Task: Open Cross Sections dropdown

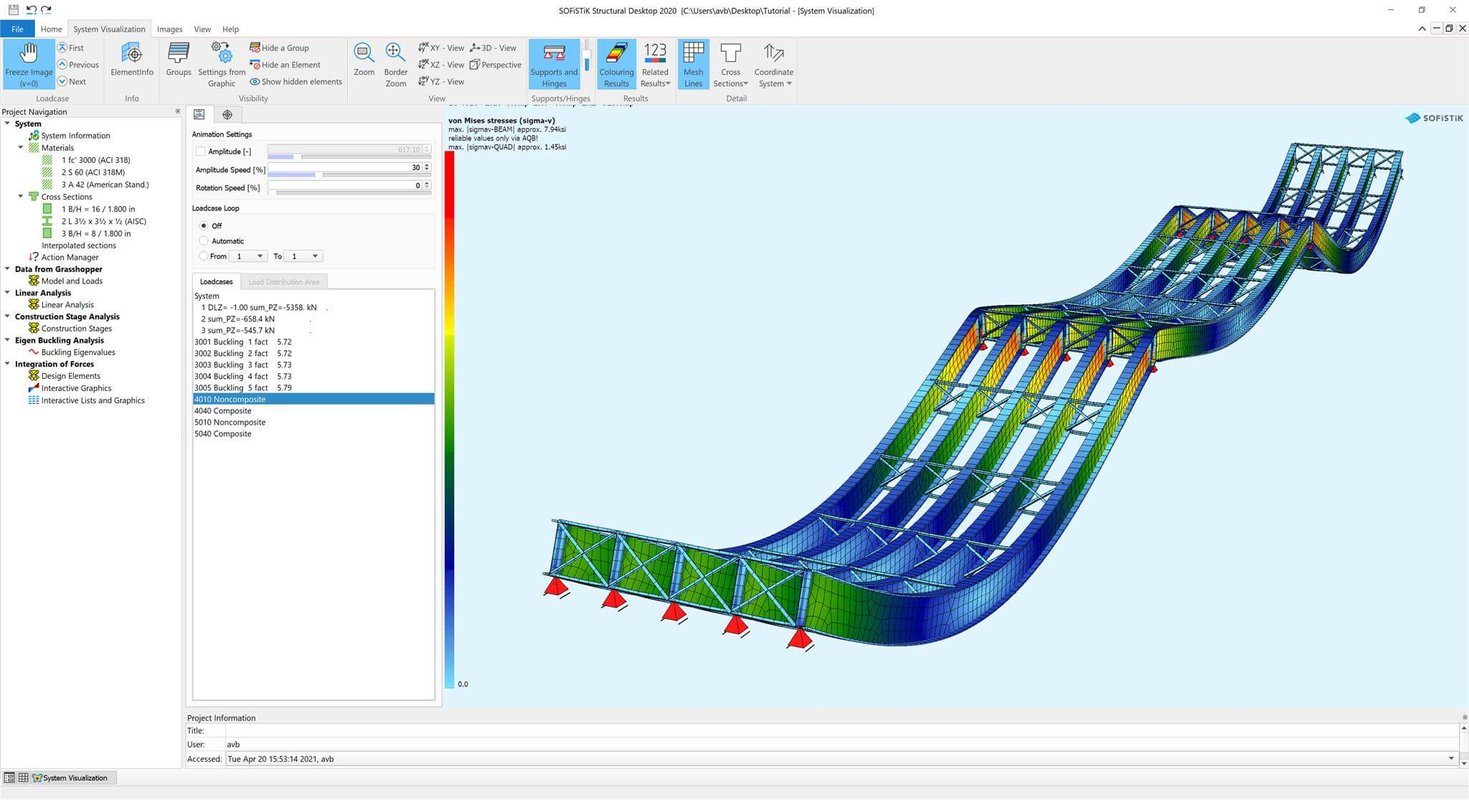Action: click(x=731, y=65)
